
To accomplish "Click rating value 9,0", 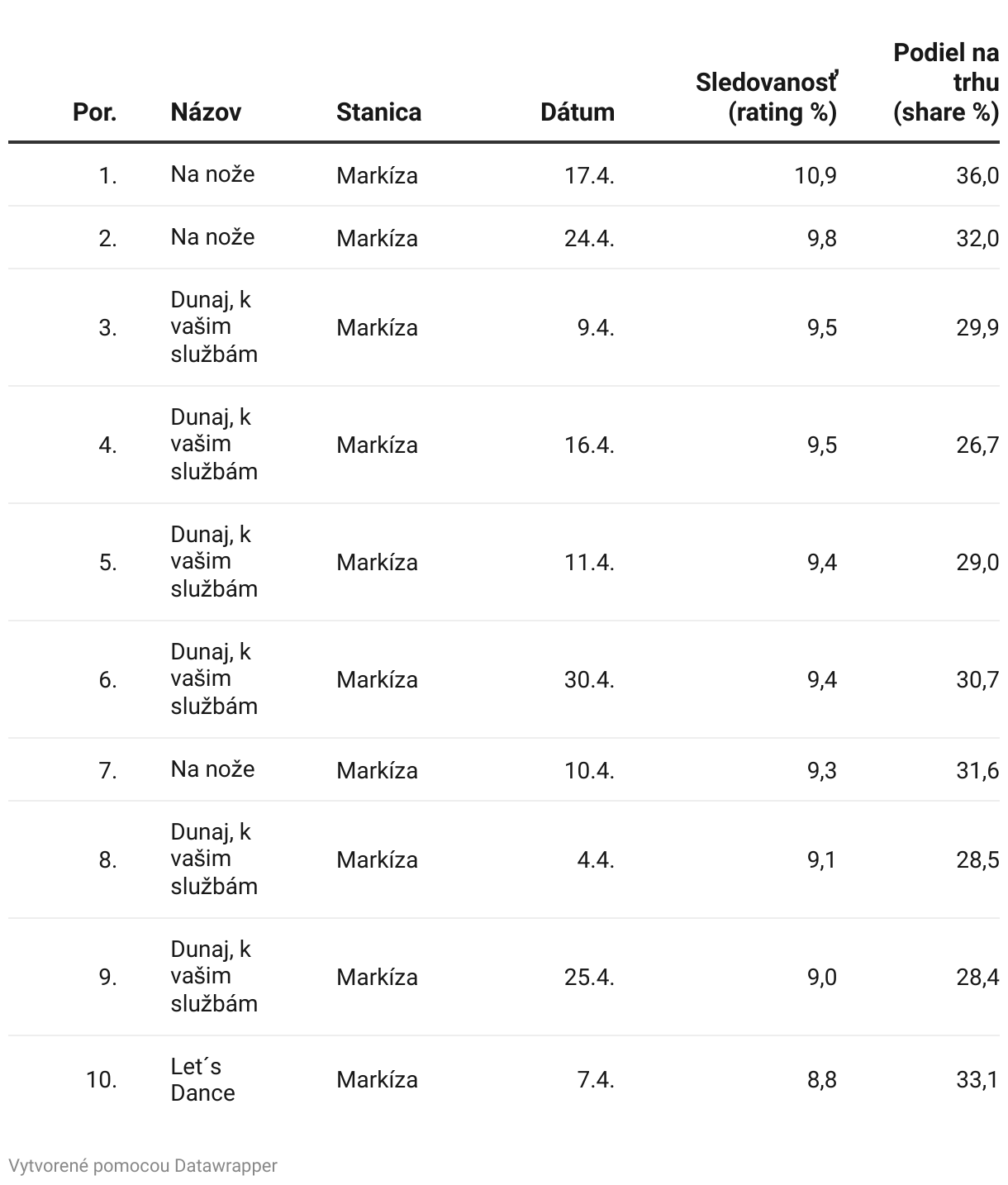I will (821, 977).
